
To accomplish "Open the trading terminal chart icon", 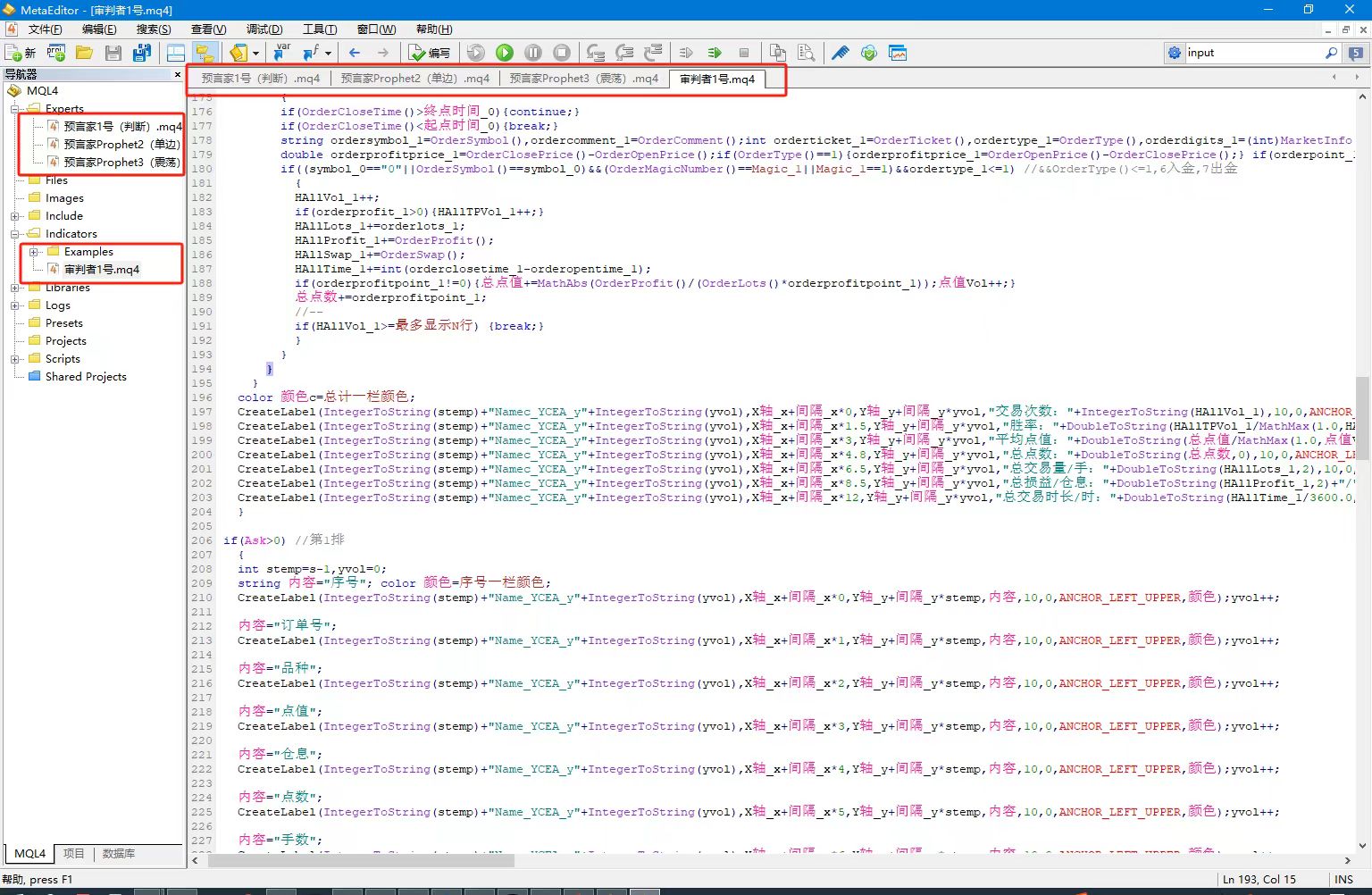I will 898,54.
